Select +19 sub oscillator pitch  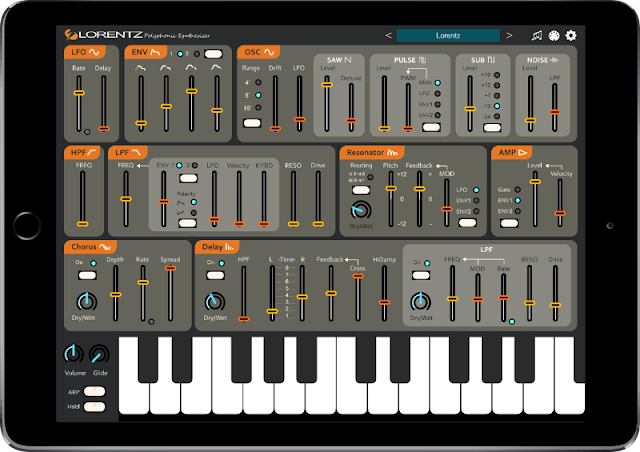[497, 75]
